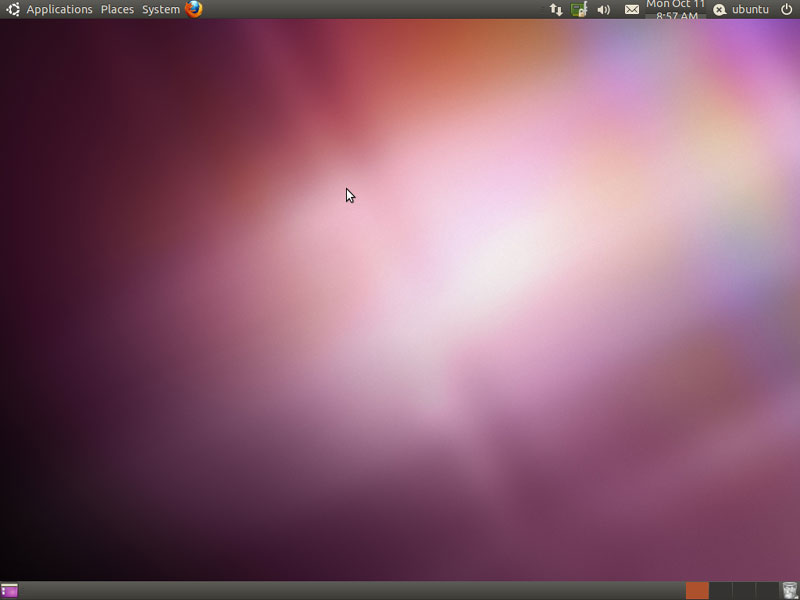Open the sound volume indicator

604,9
